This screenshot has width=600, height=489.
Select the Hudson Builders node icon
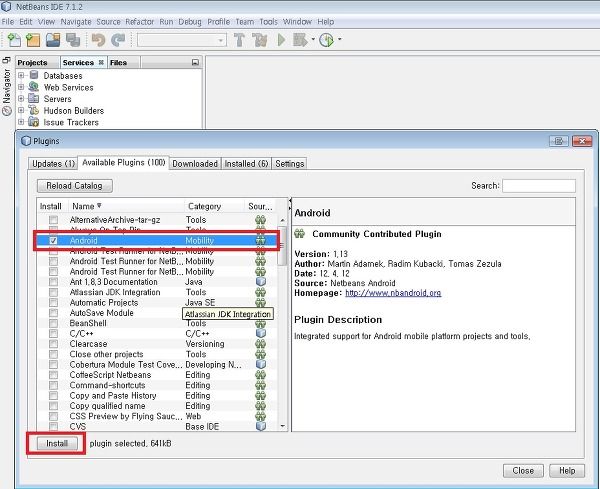click(x=34, y=110)
